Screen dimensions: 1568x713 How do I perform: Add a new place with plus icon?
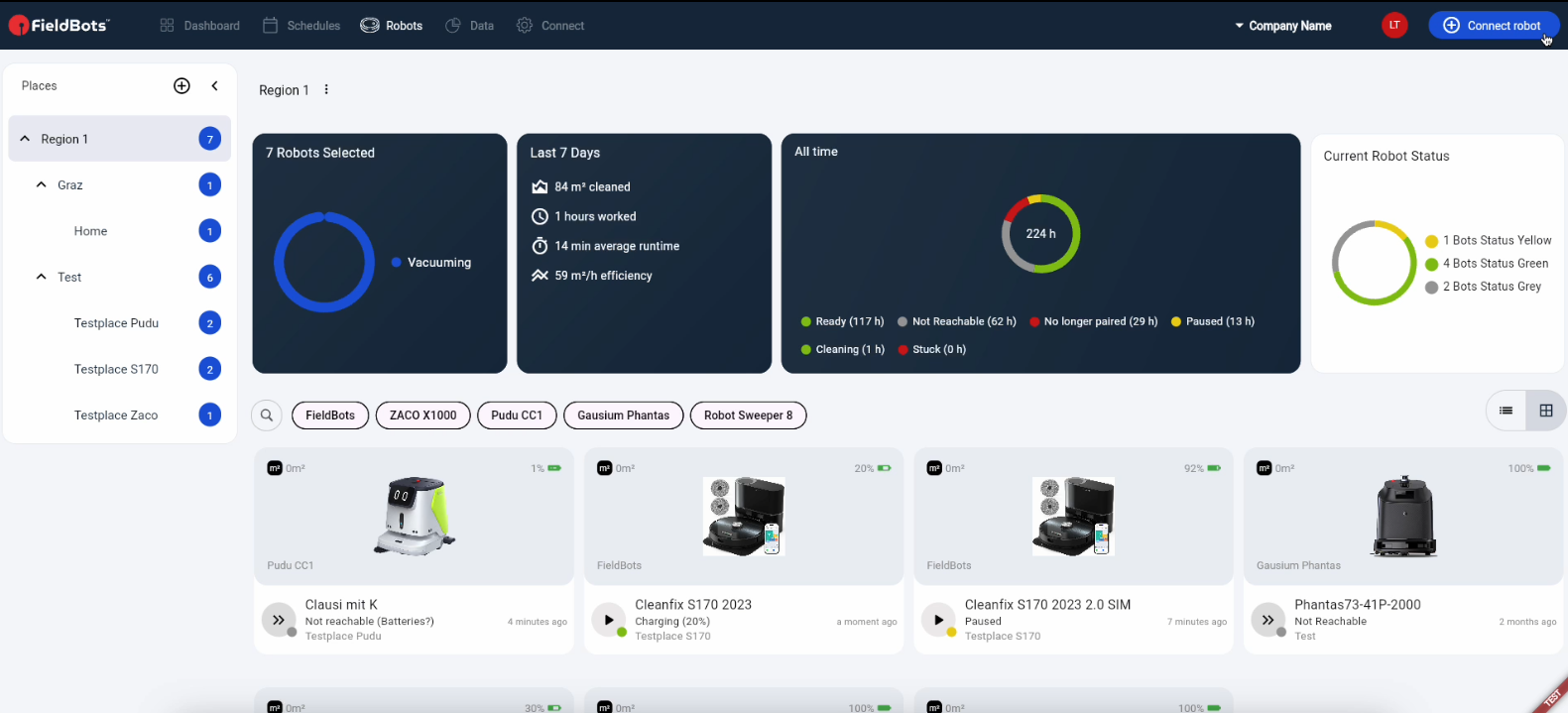pyautogui.click(x=181, y=86)
